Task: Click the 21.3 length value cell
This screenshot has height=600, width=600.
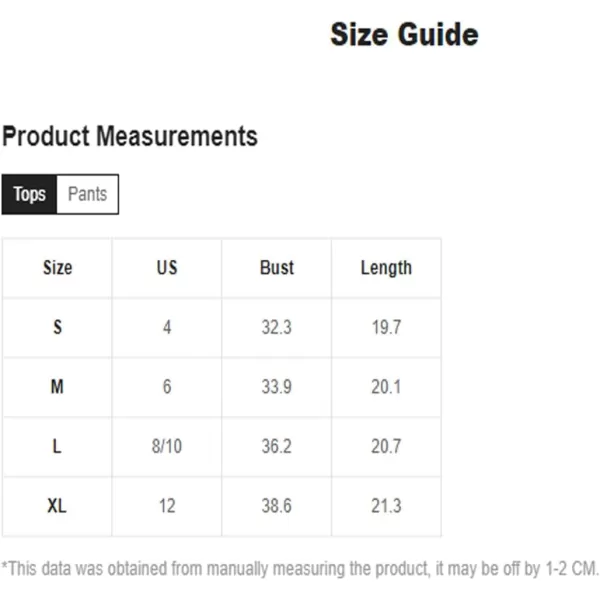Action: (x=386, y=506)
